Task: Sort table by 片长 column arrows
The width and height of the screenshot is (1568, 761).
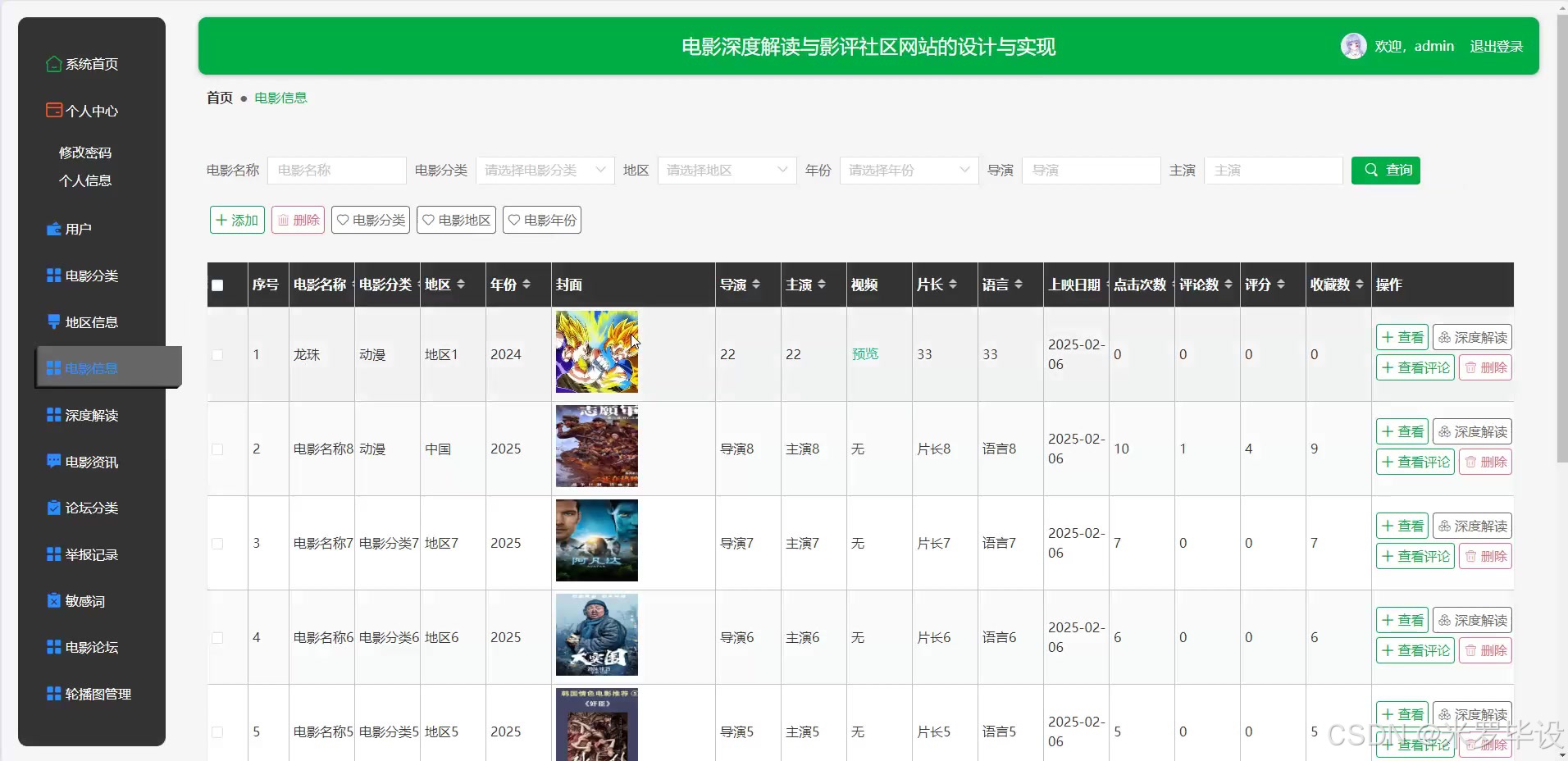Action: point(953,285)
